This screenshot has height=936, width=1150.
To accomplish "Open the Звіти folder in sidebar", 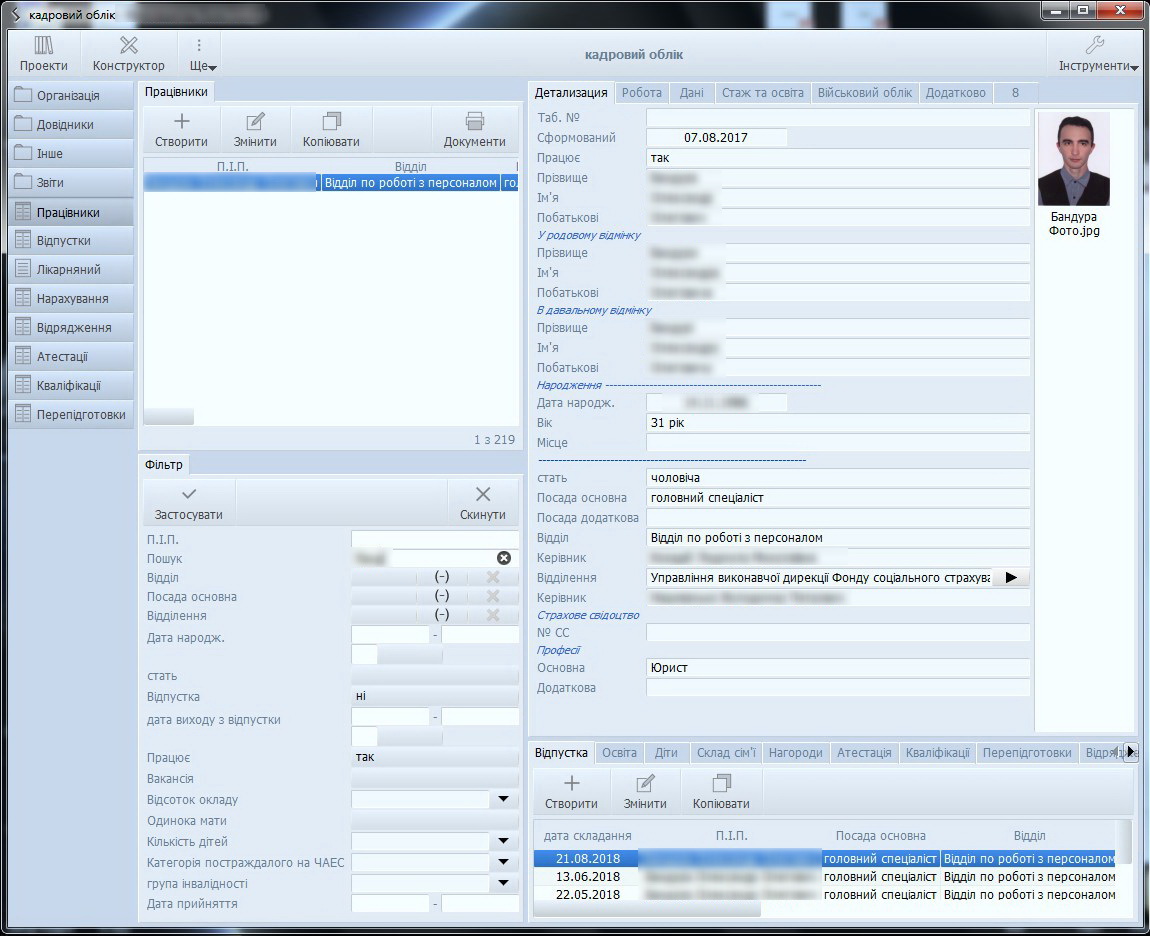I will pyautogui.click(x=71, y=183).
